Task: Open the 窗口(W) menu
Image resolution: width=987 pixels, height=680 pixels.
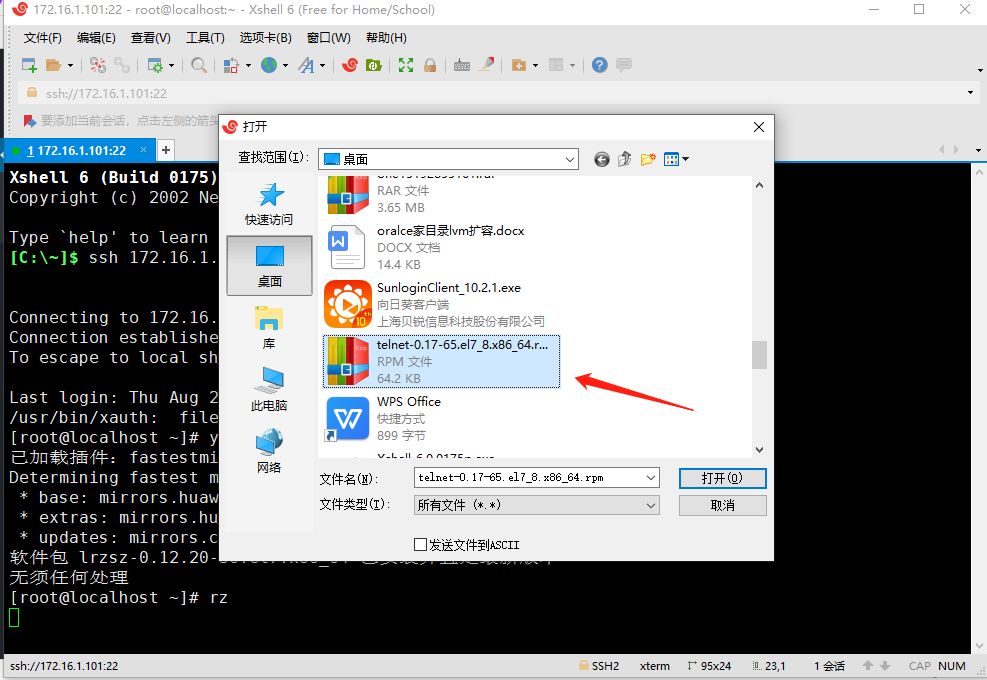Action: (x=329, y=38)
